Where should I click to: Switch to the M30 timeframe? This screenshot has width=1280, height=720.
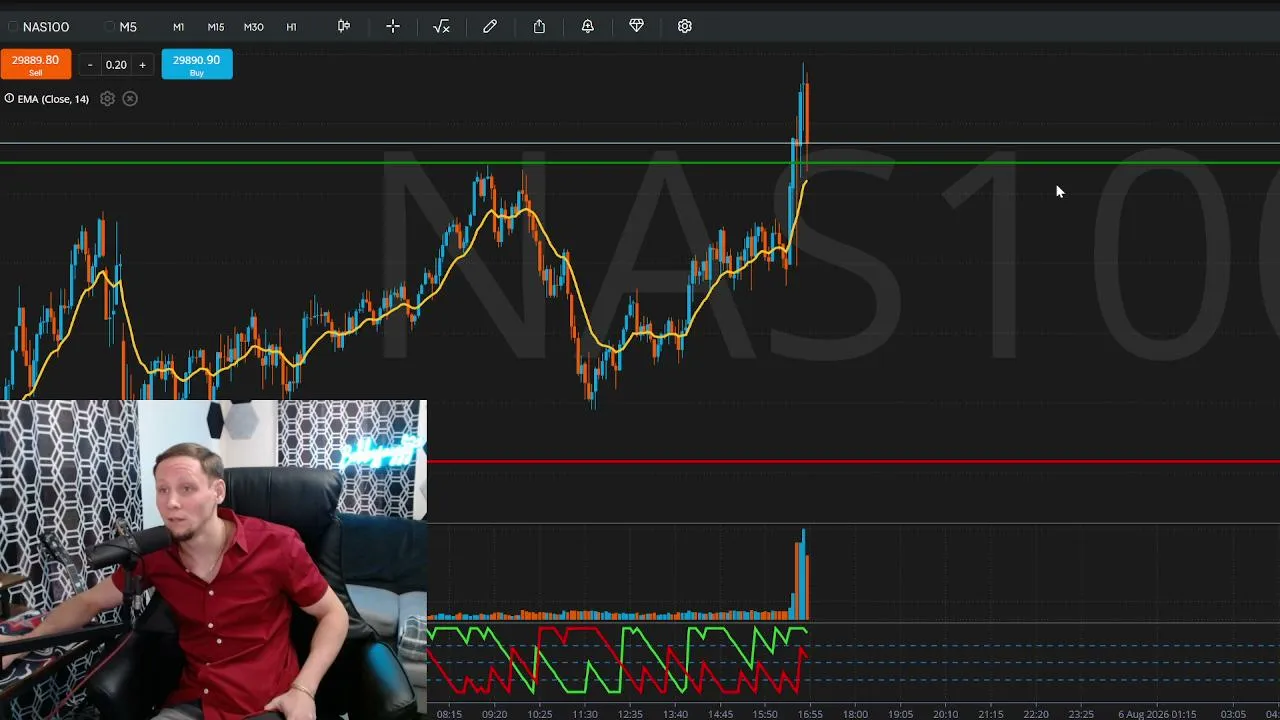tap(254, 27)
